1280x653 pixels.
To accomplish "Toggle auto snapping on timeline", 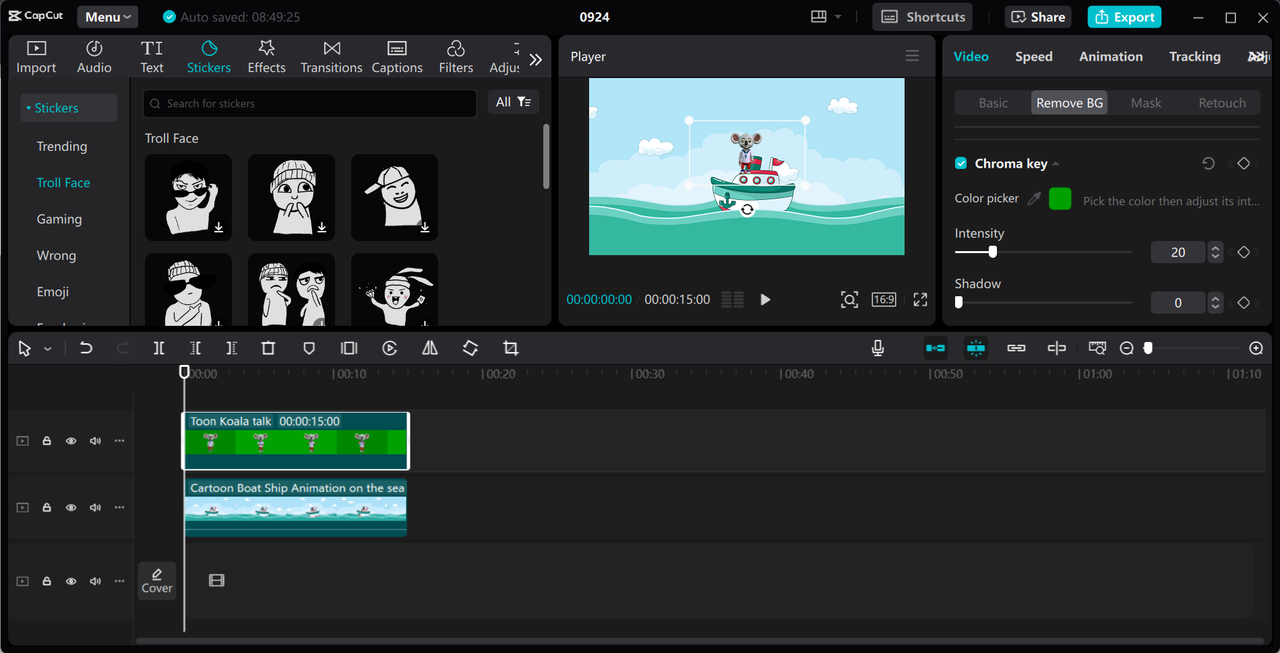I will point(976,348).
